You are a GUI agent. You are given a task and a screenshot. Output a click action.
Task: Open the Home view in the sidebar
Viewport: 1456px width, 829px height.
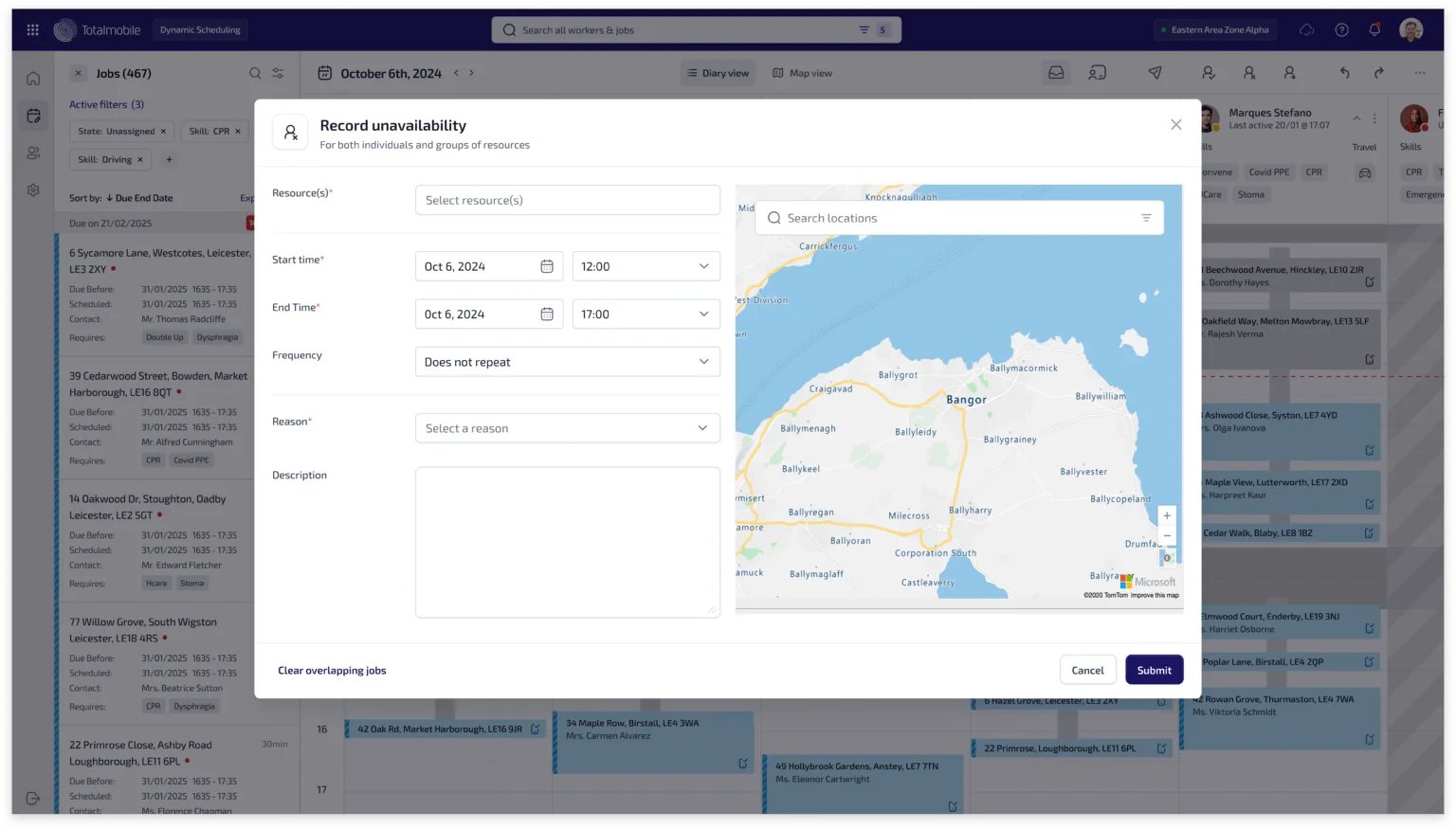(32, 78)
